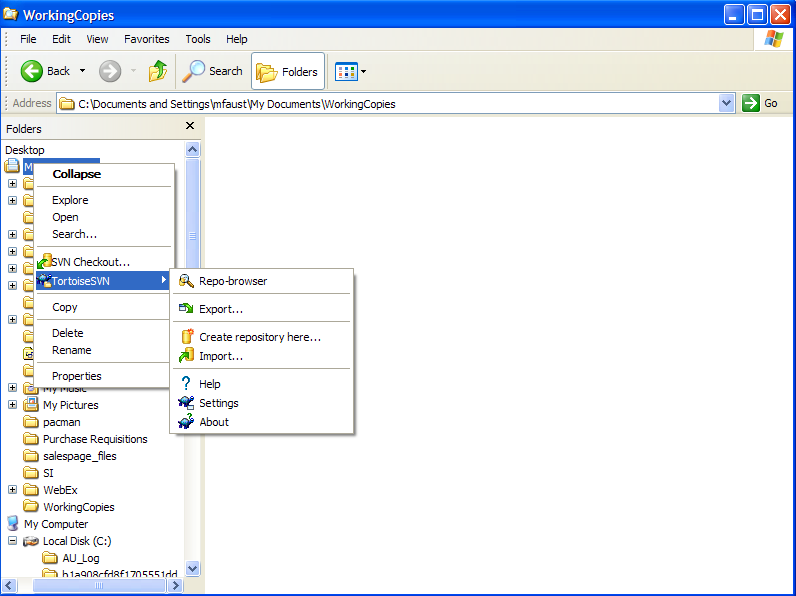Choose Delete in context menu
The width and height of the screenshot is (796, 596).
pyautogui.click(x=103, y=333)
